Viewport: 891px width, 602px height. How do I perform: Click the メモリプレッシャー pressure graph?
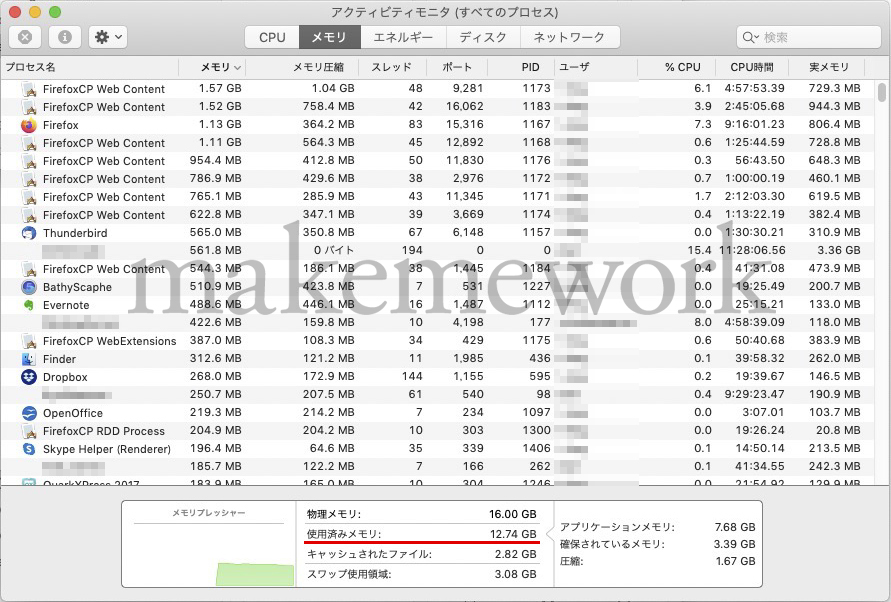coord(209,554)
